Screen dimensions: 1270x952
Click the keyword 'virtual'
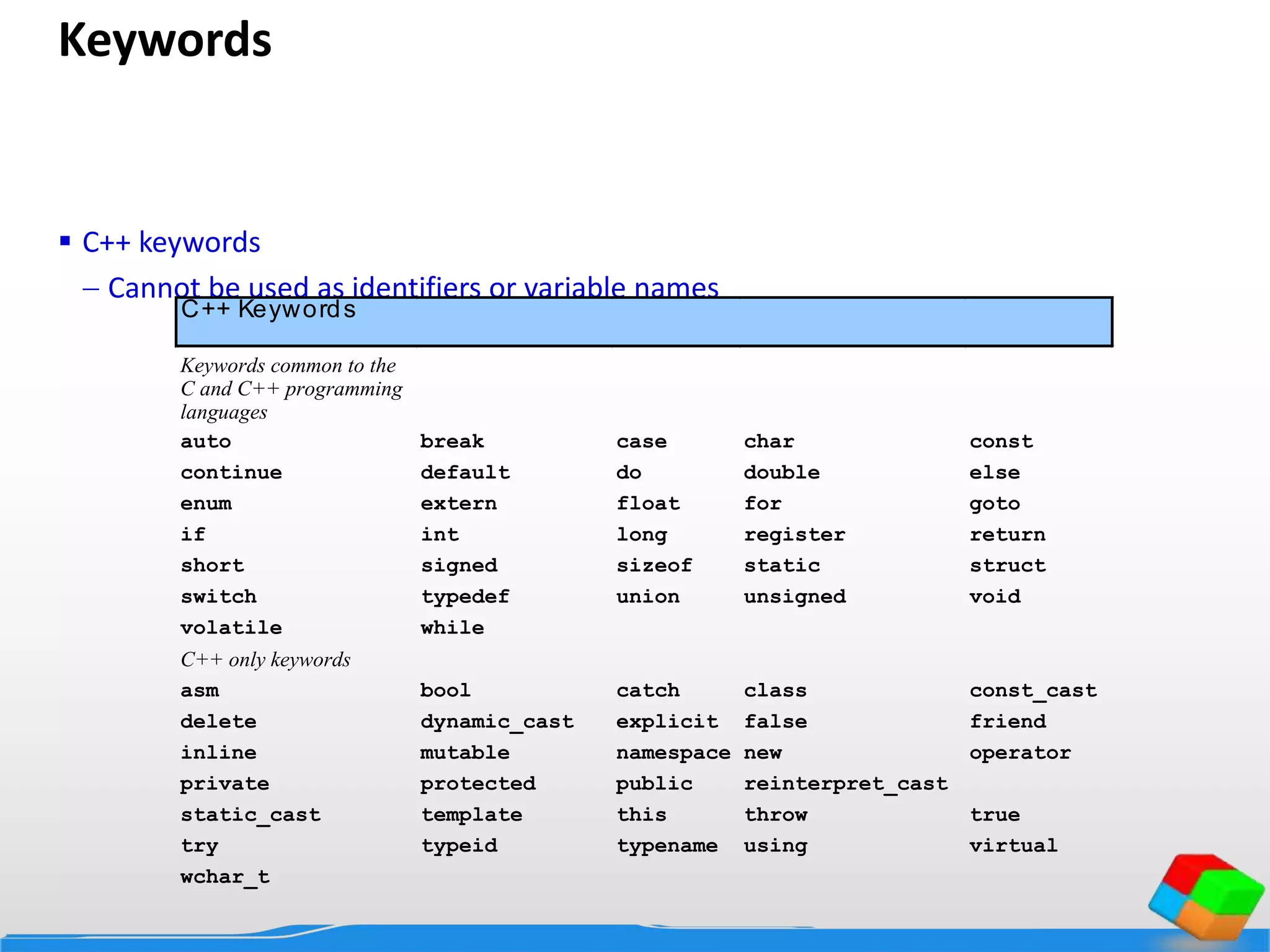coord(1013,845)
